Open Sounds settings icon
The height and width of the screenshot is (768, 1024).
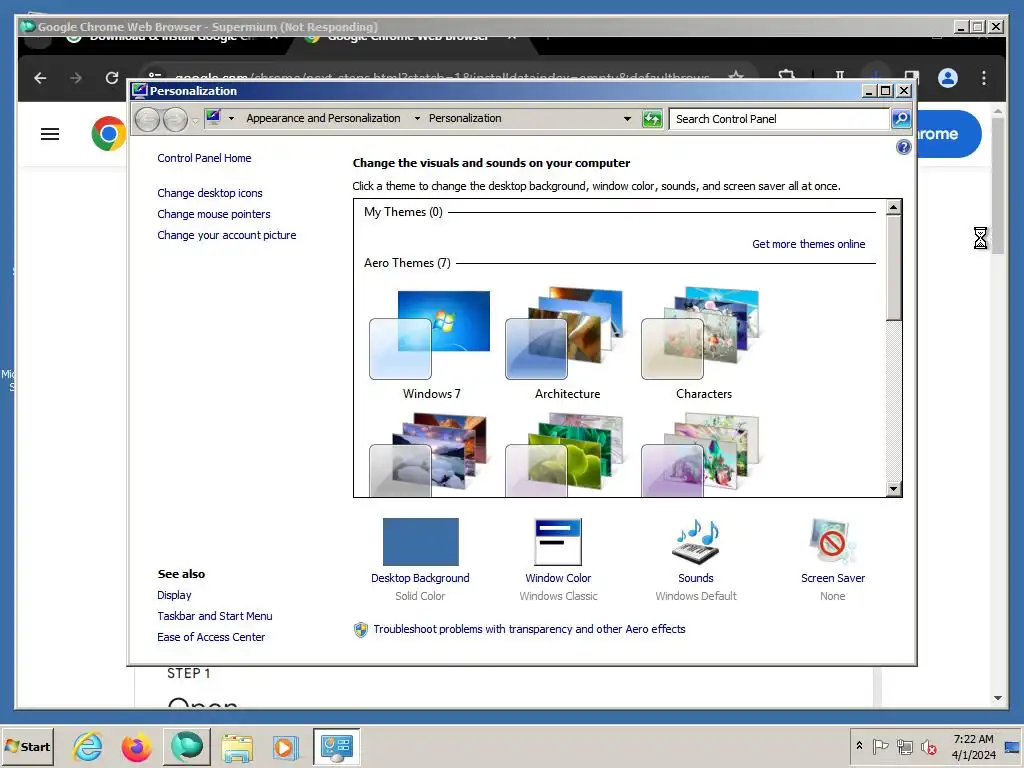coord(696,542)
